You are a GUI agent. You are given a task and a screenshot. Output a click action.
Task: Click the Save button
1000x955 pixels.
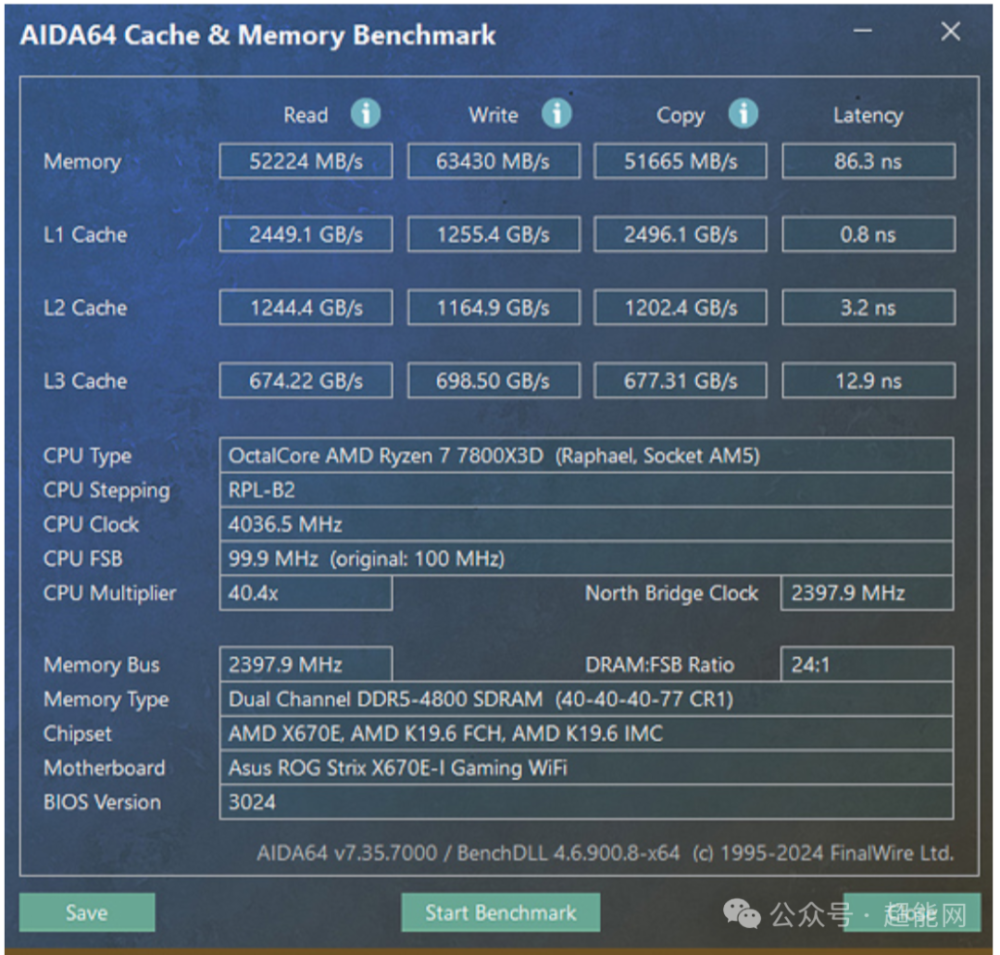tap(87, 912)
